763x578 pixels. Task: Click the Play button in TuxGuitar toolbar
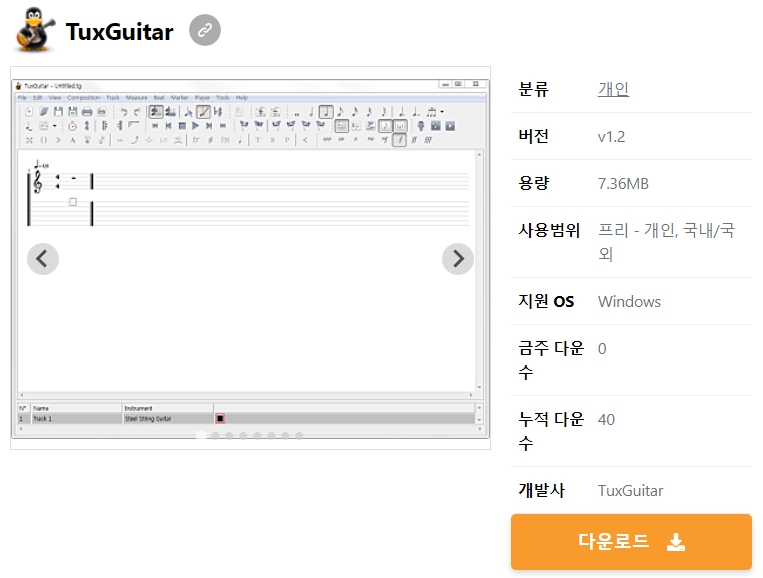196,126
